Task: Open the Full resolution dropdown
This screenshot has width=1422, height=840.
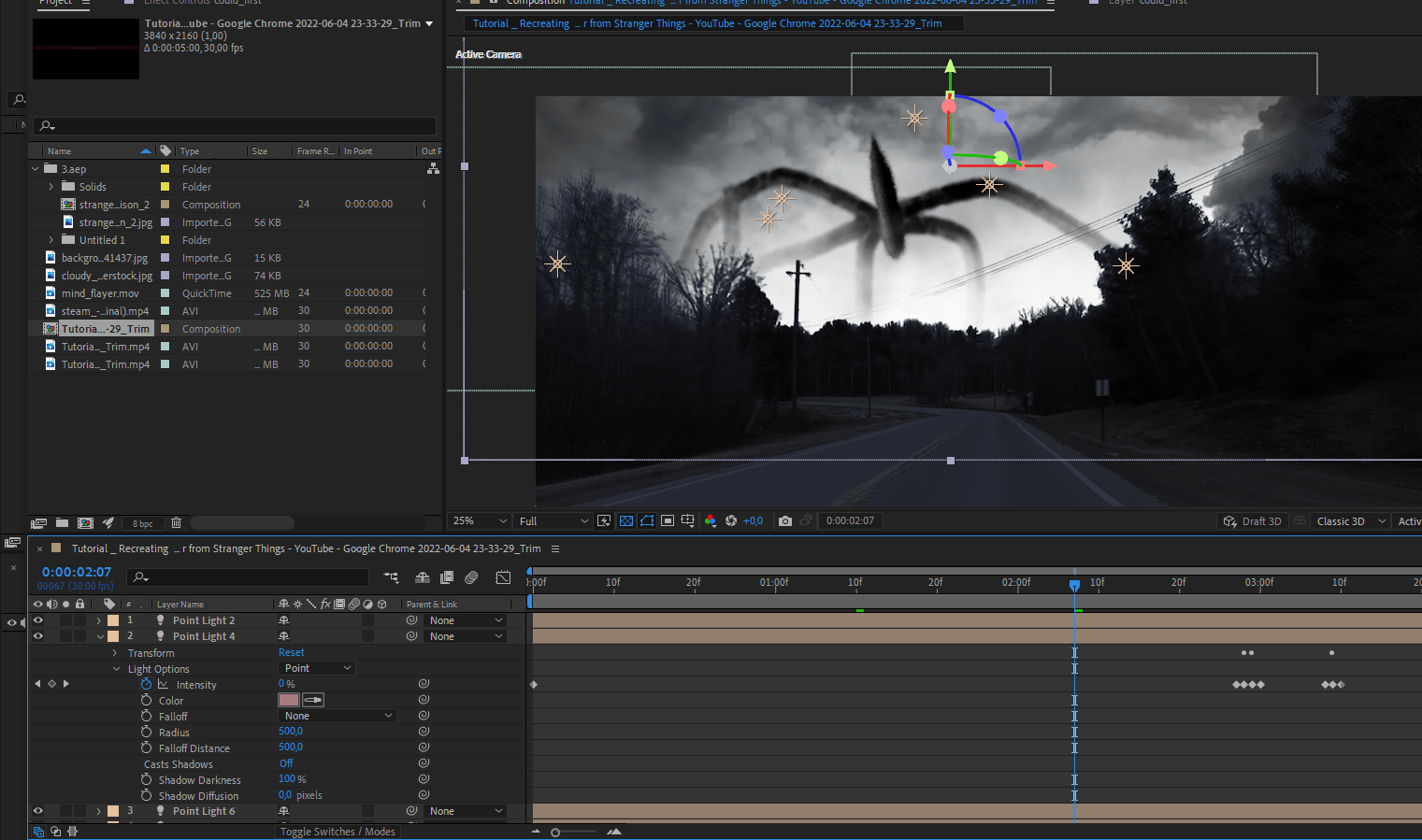Action: coord(552,520)
